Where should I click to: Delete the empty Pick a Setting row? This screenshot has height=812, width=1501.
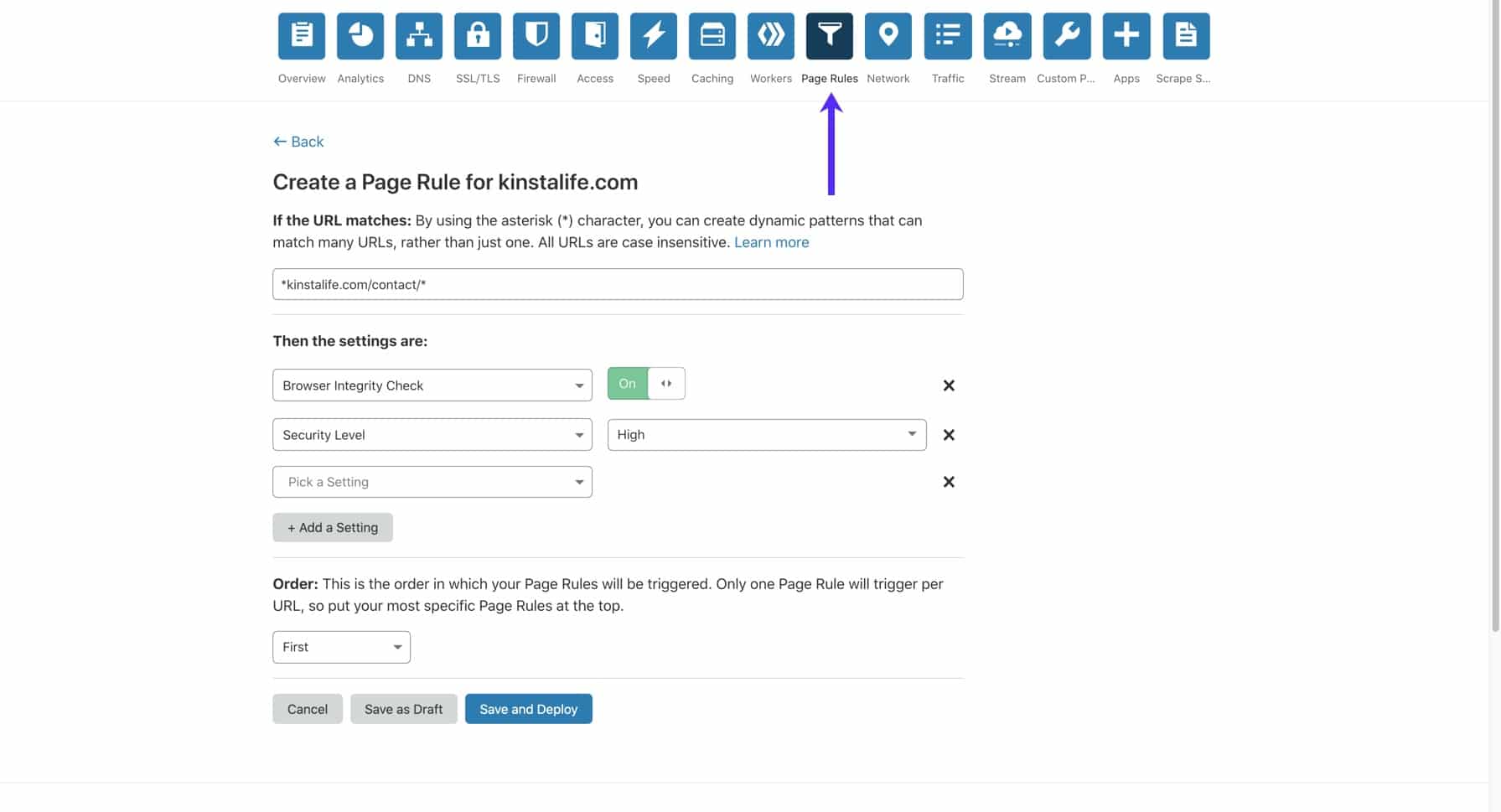[x=948, y=481]
